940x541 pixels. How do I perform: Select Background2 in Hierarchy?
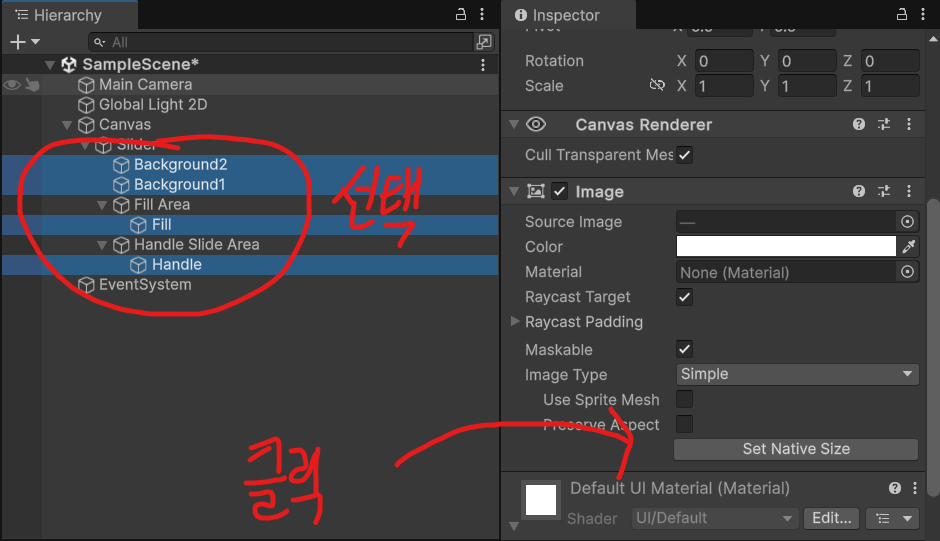coord(180,164)
